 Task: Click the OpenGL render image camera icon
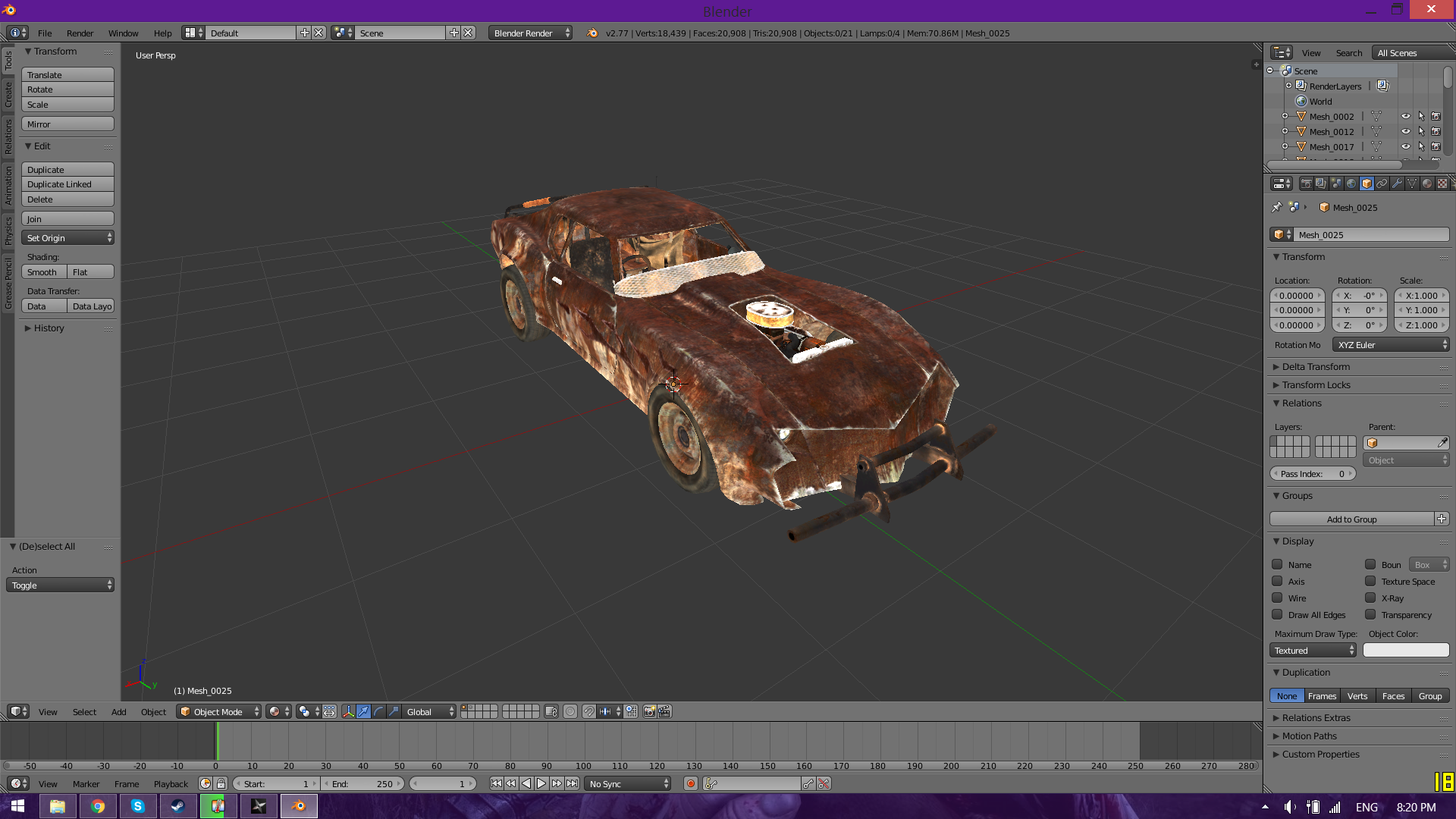[x=649, y=711]
